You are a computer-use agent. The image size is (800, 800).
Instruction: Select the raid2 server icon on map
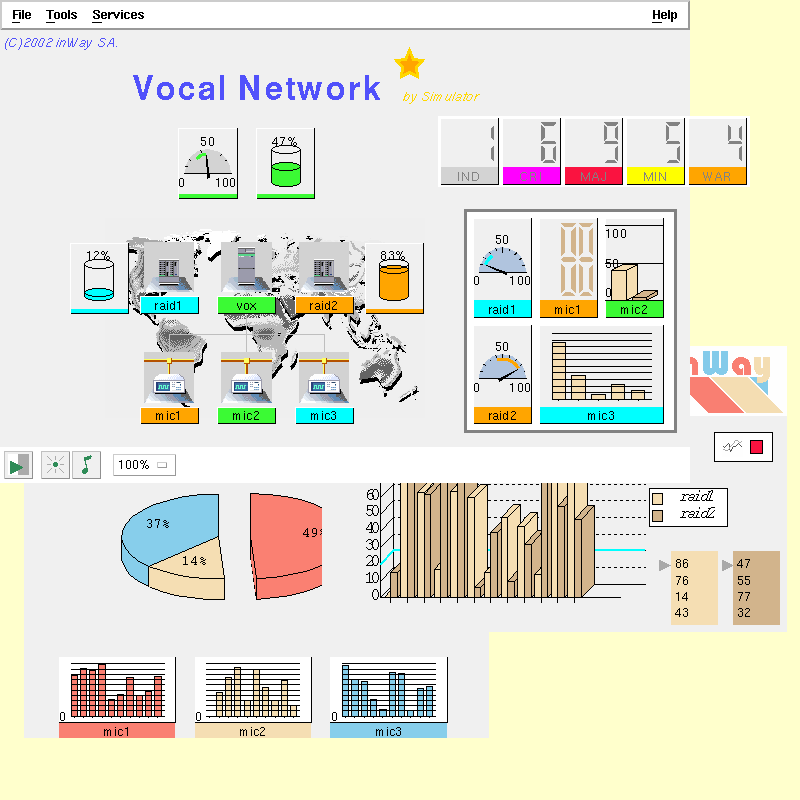click(324, 268)
